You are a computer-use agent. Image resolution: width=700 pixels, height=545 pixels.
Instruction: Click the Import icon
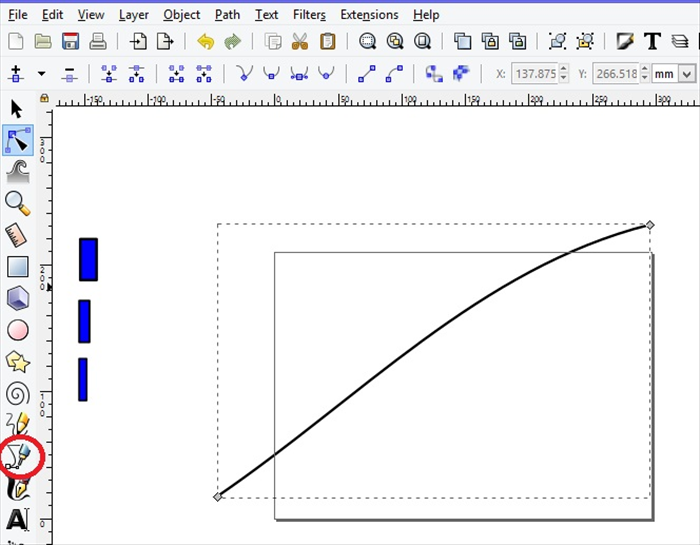(138, 42)
